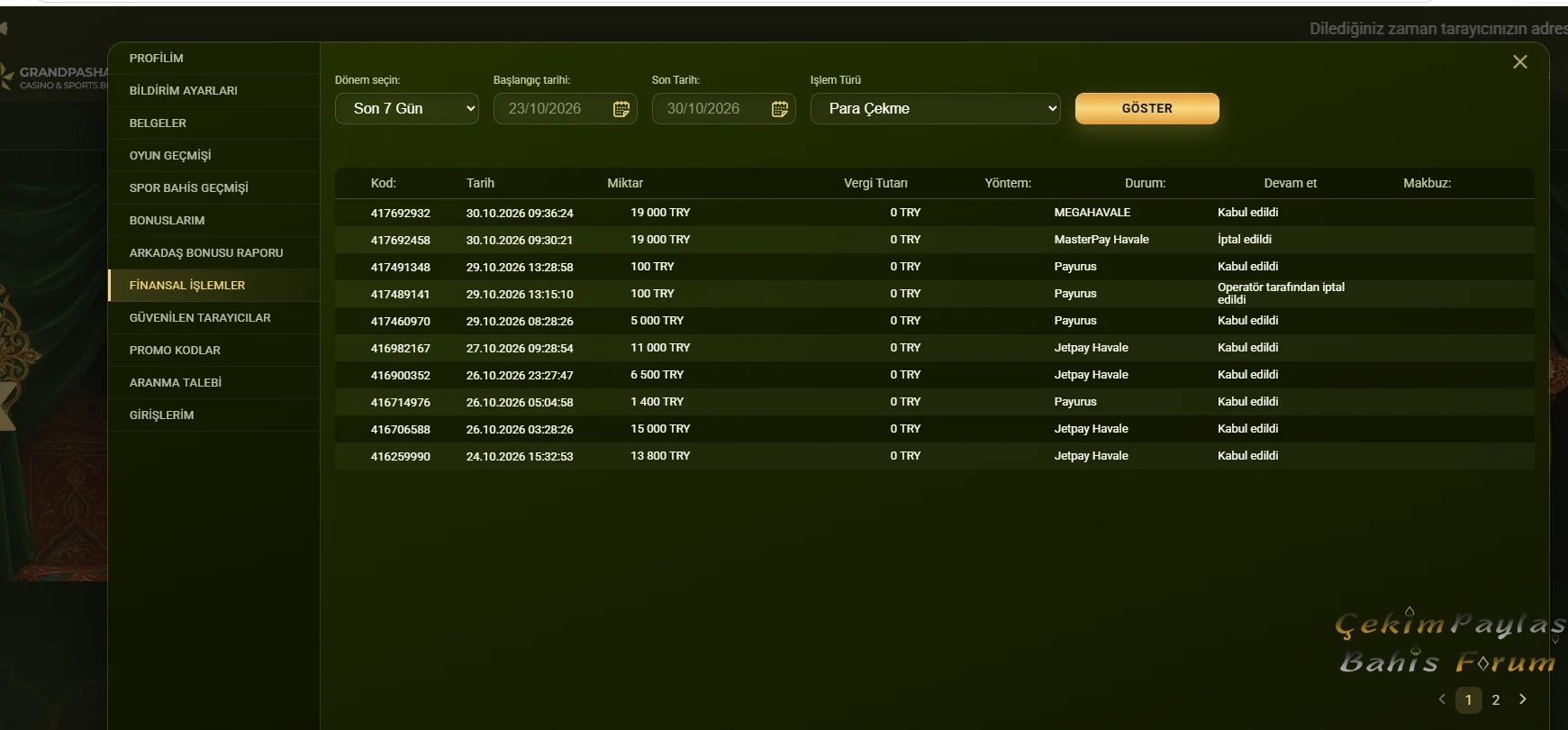Click the start date field 23/10/2026
Screen dimensions: 1568x730
[566, 109]
